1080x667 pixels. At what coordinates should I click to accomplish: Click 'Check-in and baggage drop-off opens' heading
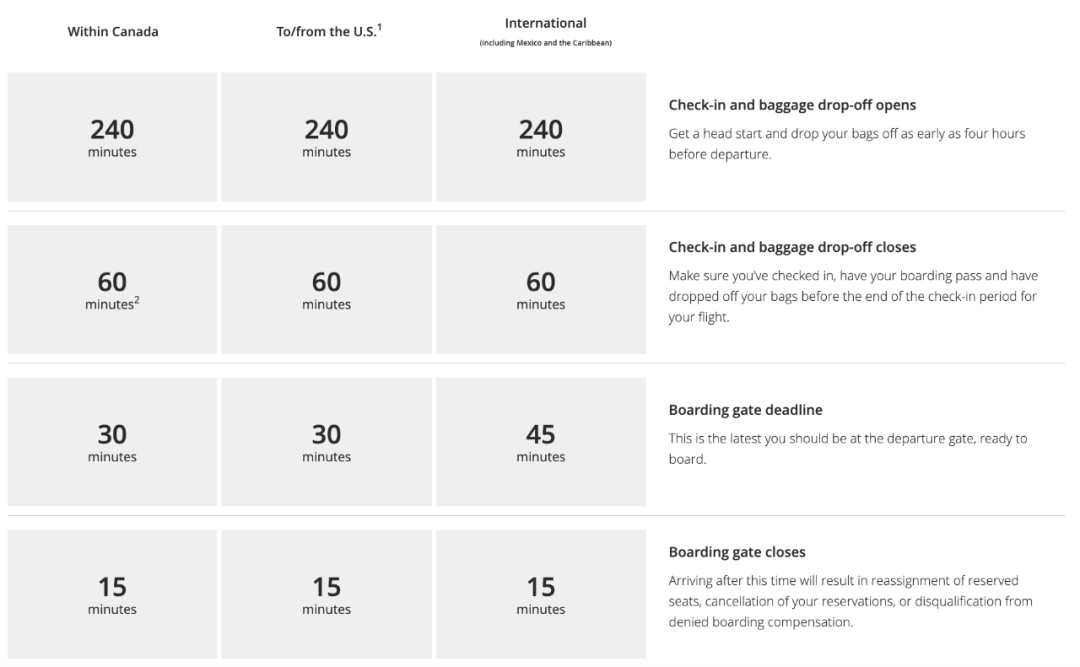tap(792, 105)
